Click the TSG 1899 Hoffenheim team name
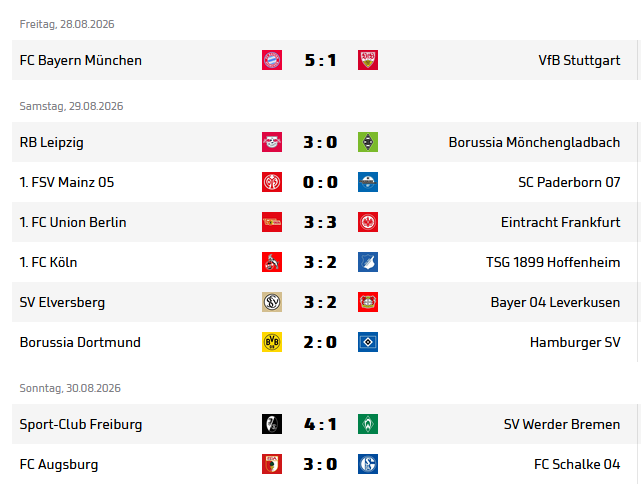641x489 pixels. pyautogui.click(x=553, y=262)
